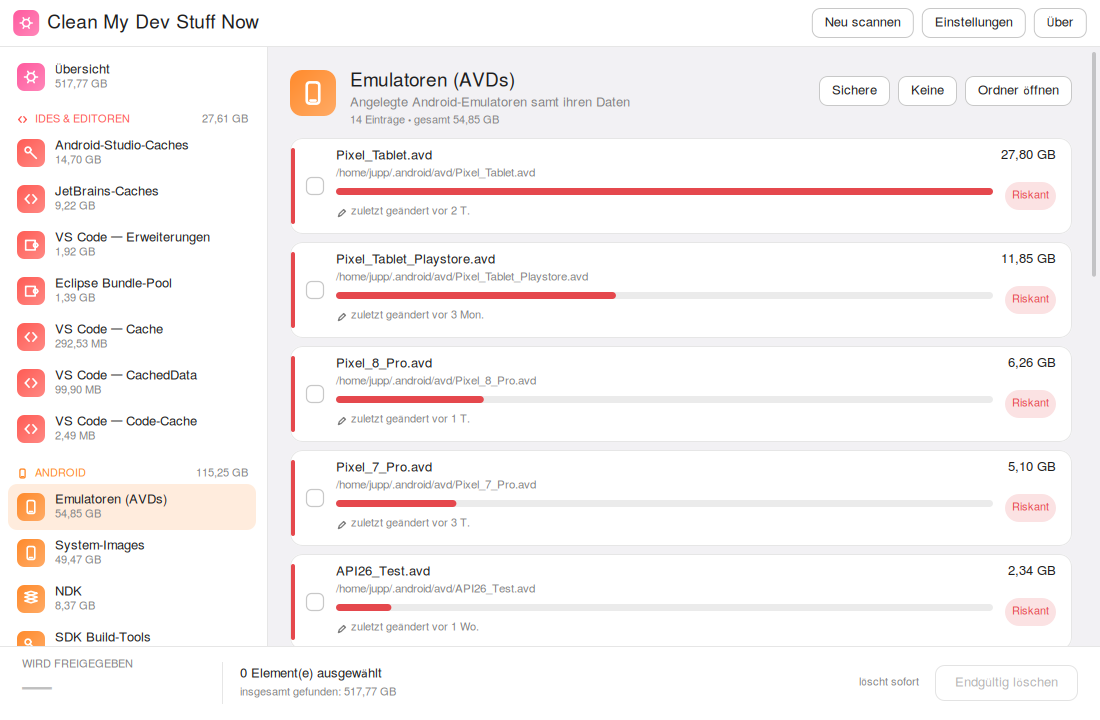Viewport: 1100px width, 720px height.
Task: Click Endgültig löschen button
Action: 1006,682
